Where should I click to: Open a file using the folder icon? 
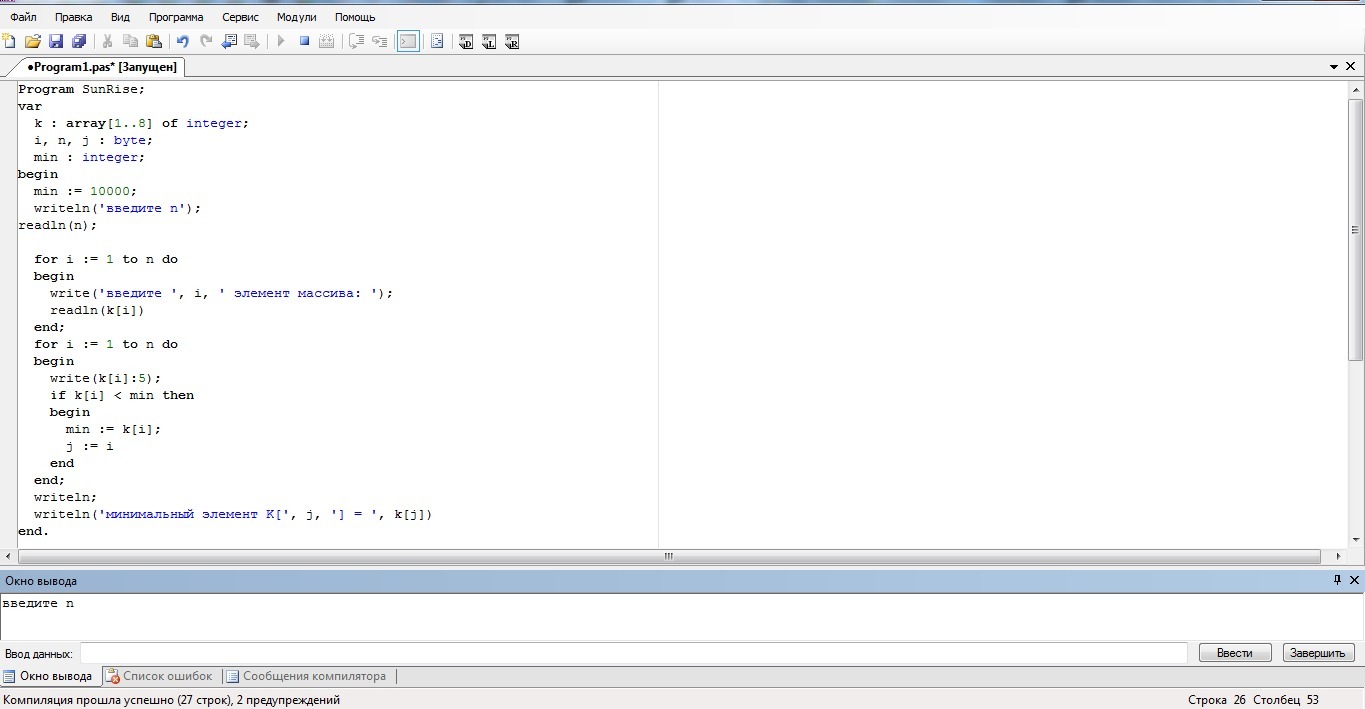33,41
